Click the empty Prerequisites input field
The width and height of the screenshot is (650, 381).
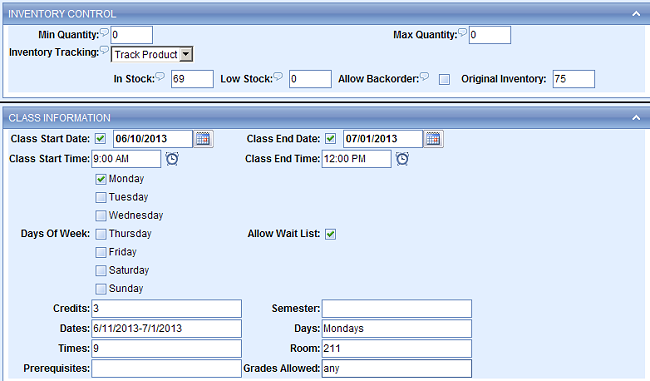167,368
